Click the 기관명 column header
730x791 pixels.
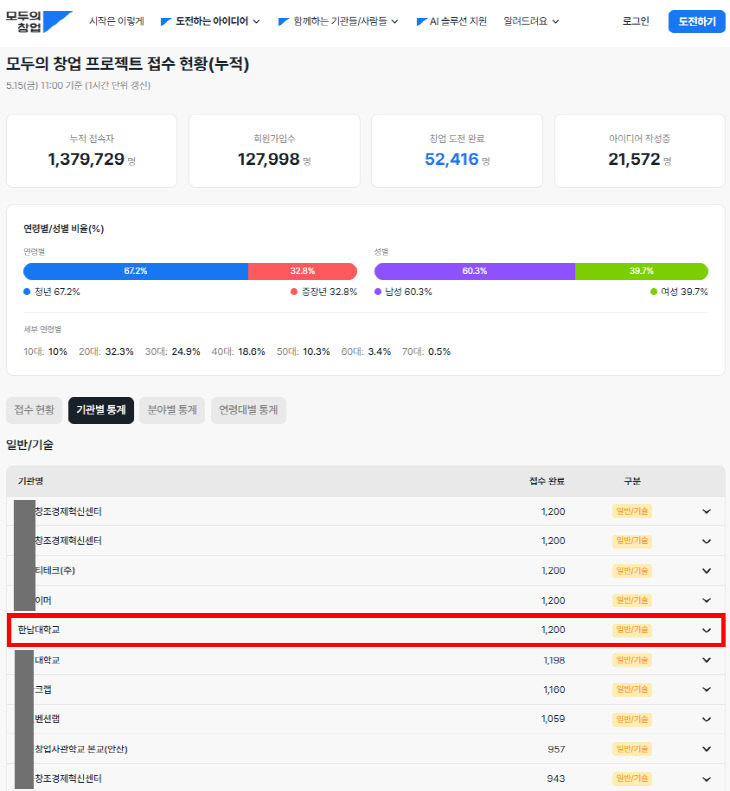coord(30,481)
